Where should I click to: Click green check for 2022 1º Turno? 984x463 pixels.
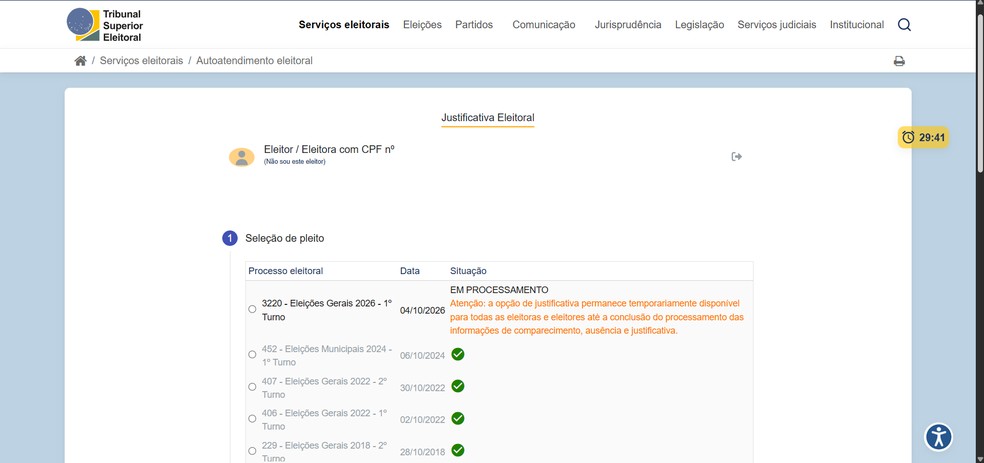click(x=458, y=418)
